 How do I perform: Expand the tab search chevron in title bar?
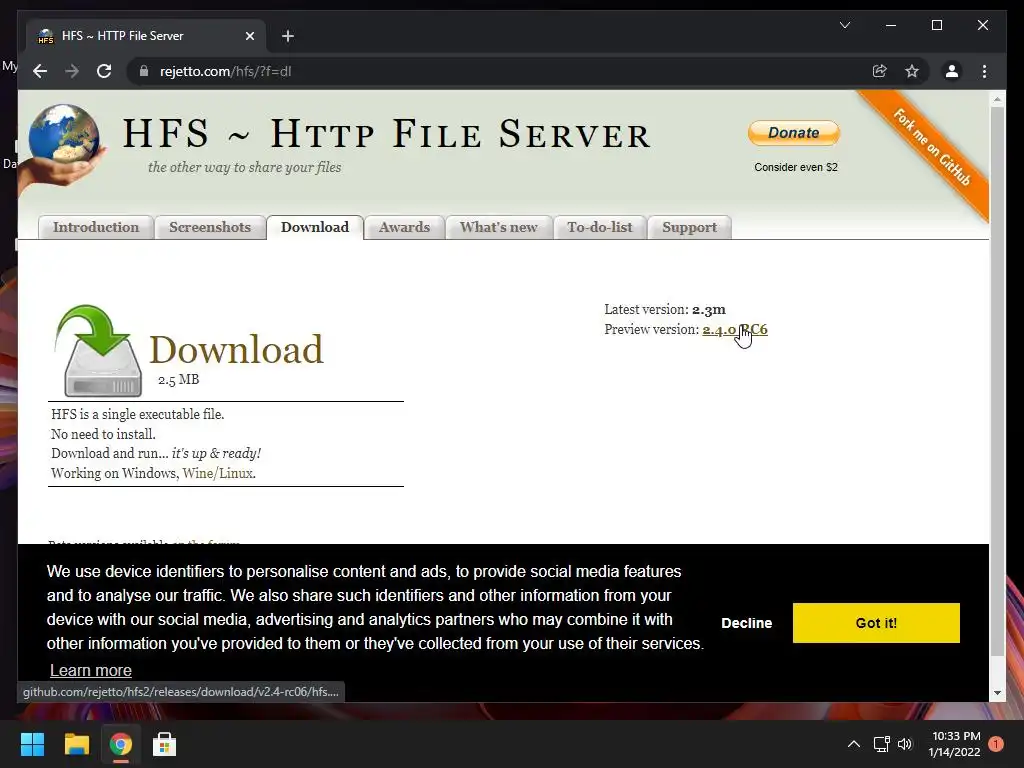tap(844, 25)
